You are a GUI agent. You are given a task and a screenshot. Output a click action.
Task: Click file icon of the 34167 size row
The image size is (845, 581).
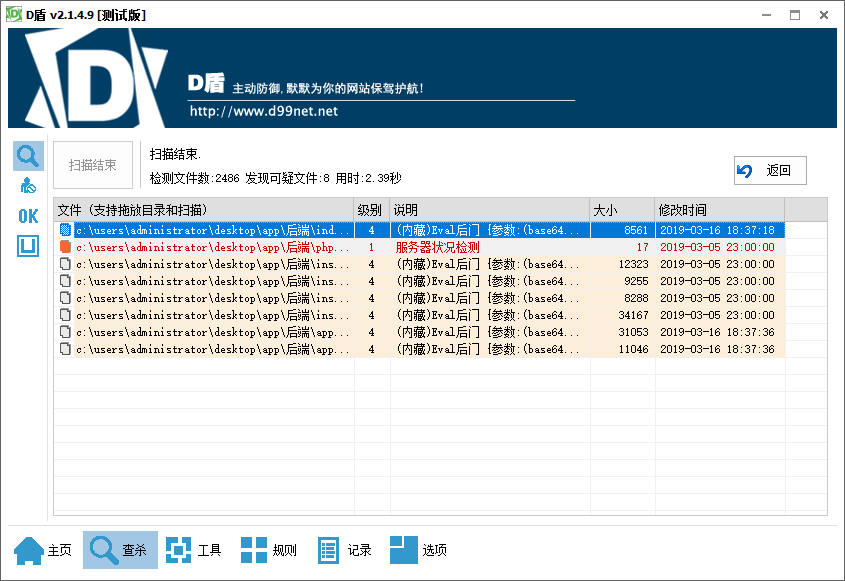click(65, 315)
